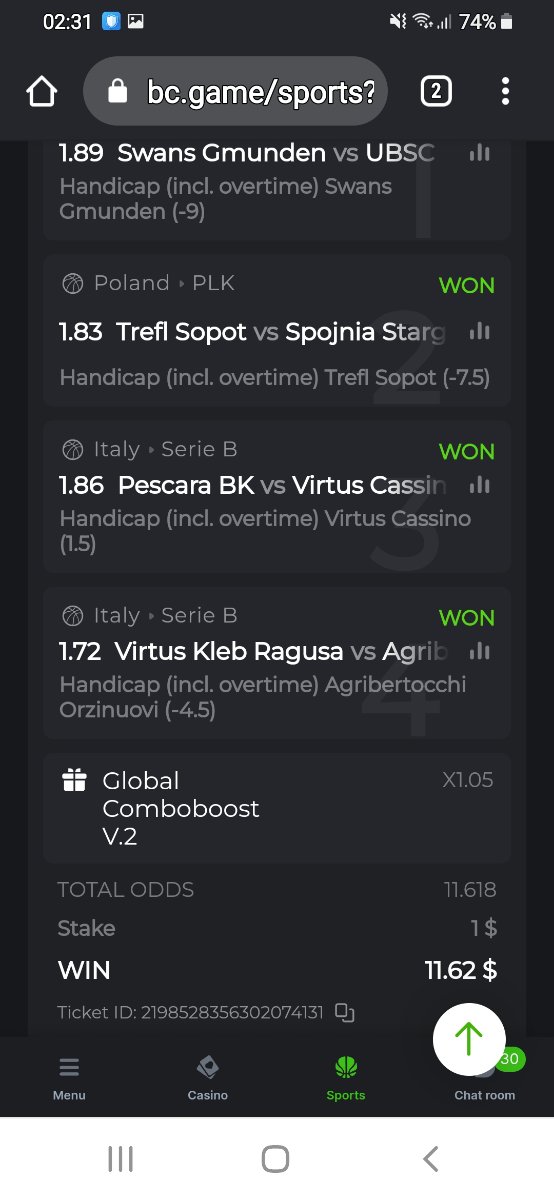Open stats icon for Swans Gmunden match
The width and height of the screenshot is (554, 1200).
480,153
